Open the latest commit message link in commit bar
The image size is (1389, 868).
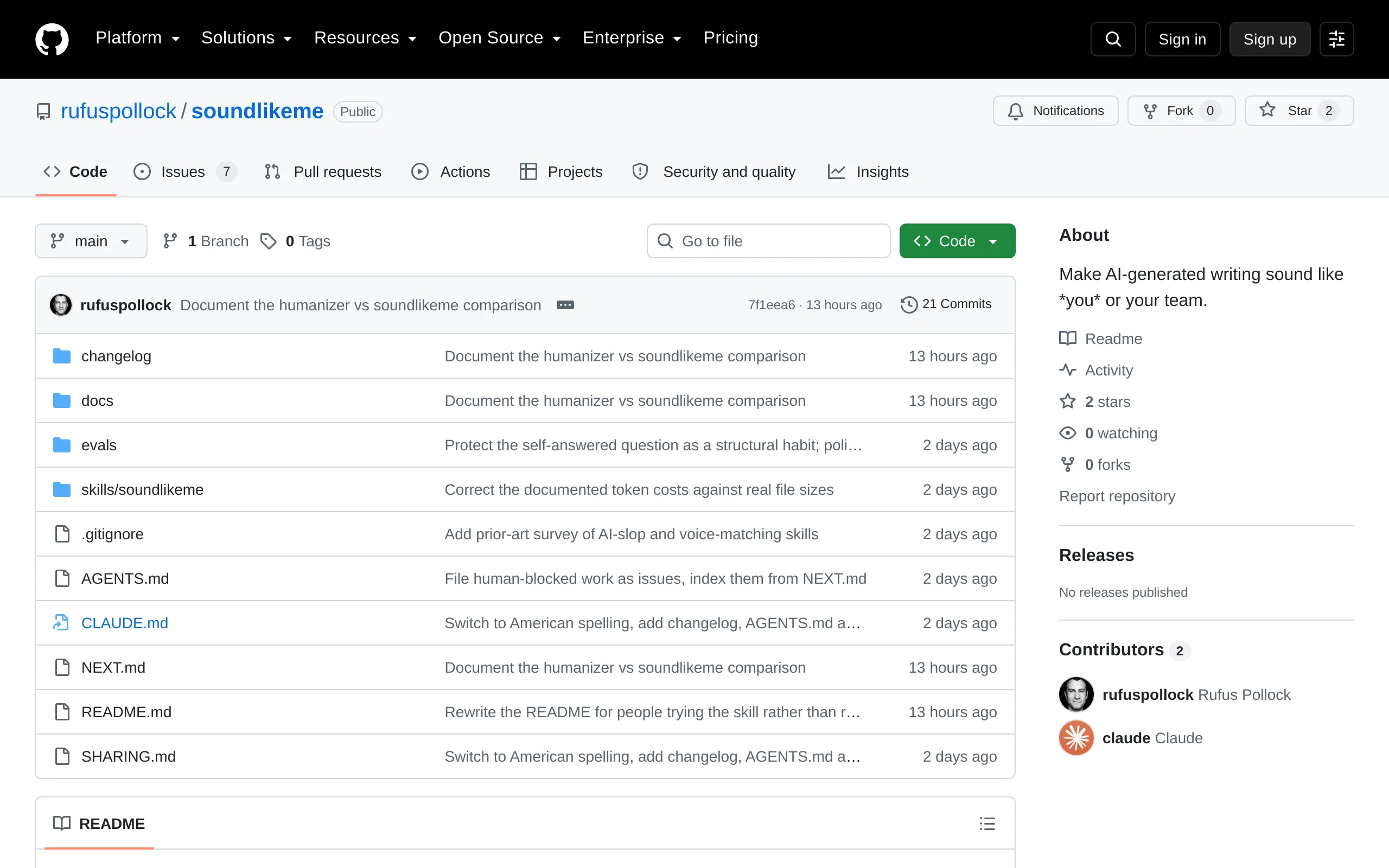[x=360, y=305]
